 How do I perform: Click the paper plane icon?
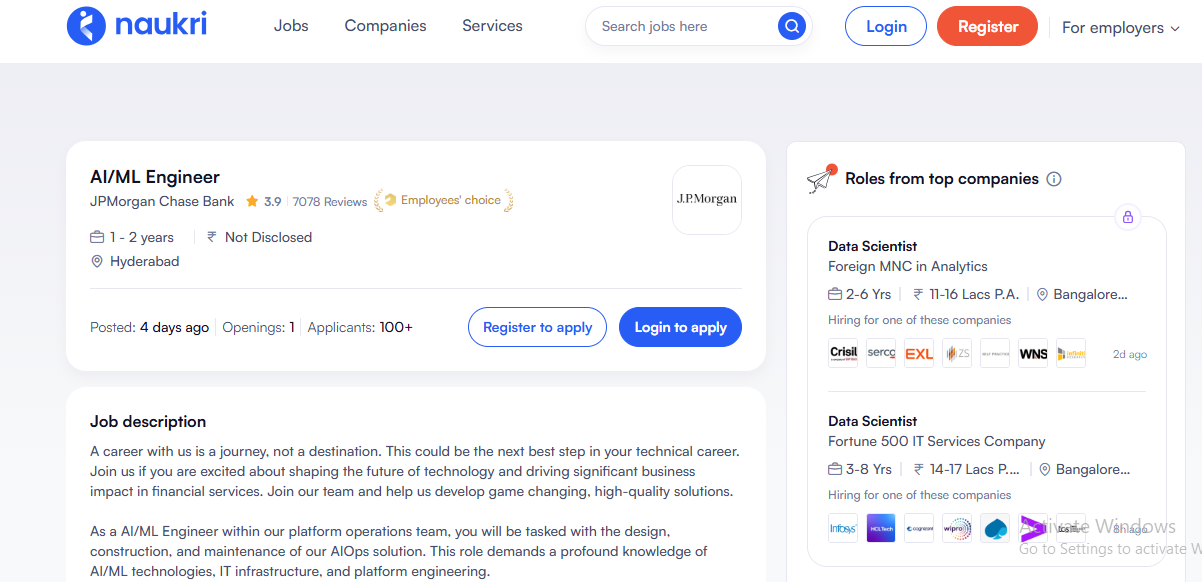(821, 179)
